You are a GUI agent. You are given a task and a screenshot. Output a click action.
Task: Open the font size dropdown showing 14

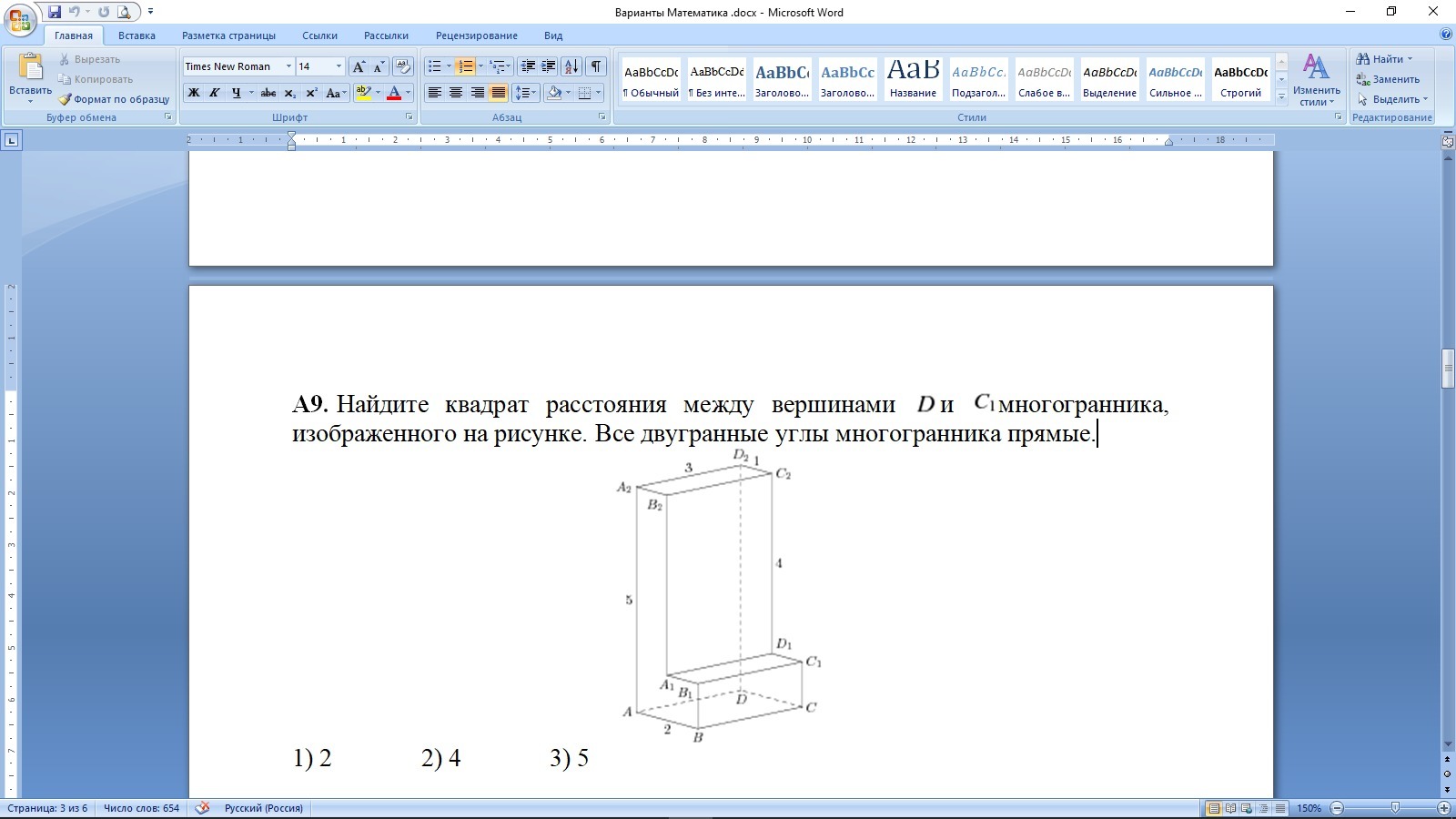(x=339, y=66)
